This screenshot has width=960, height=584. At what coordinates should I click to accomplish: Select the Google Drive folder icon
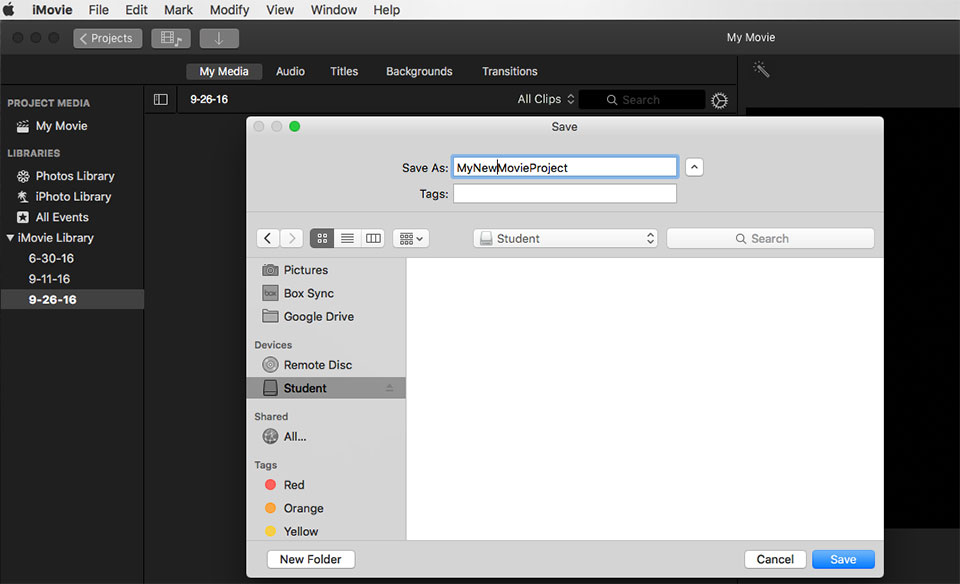(x=270, y=316)
